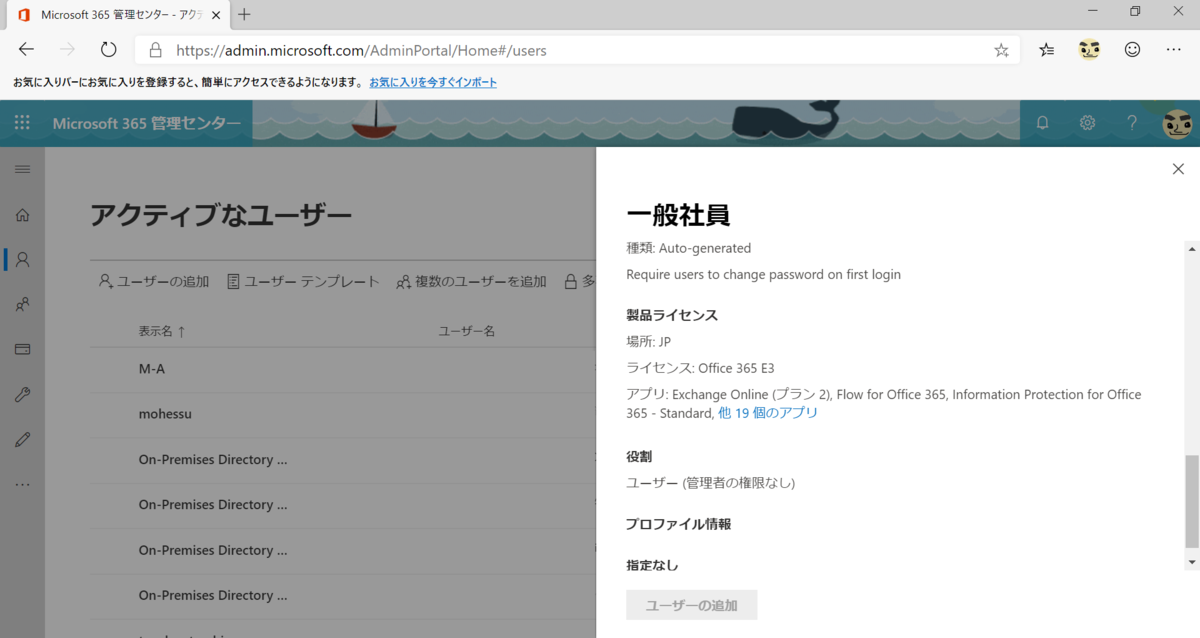1200x638 pixels.
Task: Open the app launcher waffle icon
Action: coord(22,123)
